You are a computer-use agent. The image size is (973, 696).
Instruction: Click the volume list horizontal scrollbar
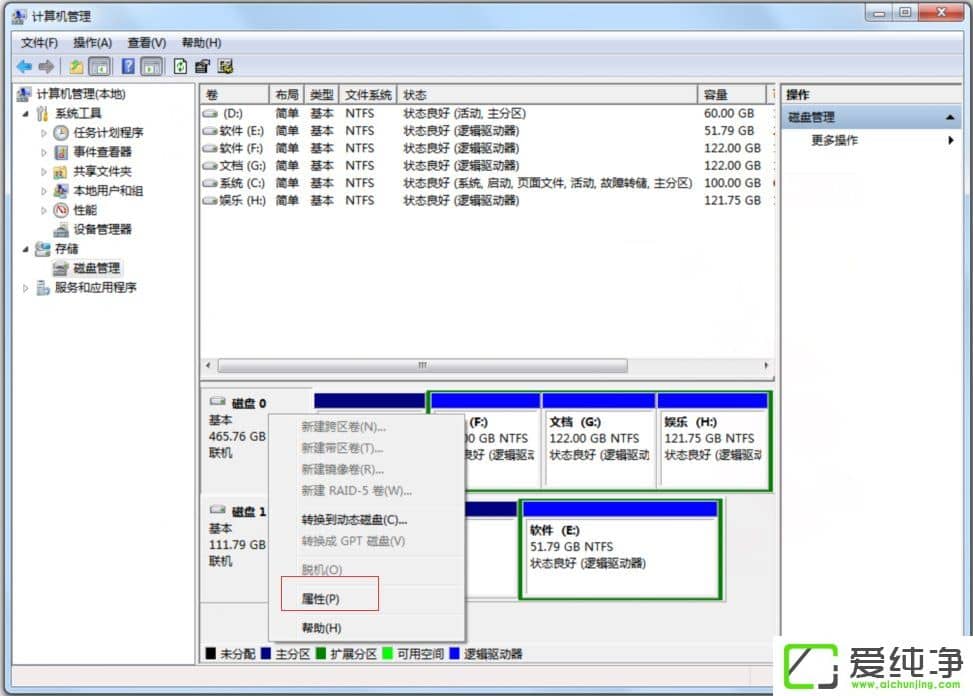coord(422,366)
